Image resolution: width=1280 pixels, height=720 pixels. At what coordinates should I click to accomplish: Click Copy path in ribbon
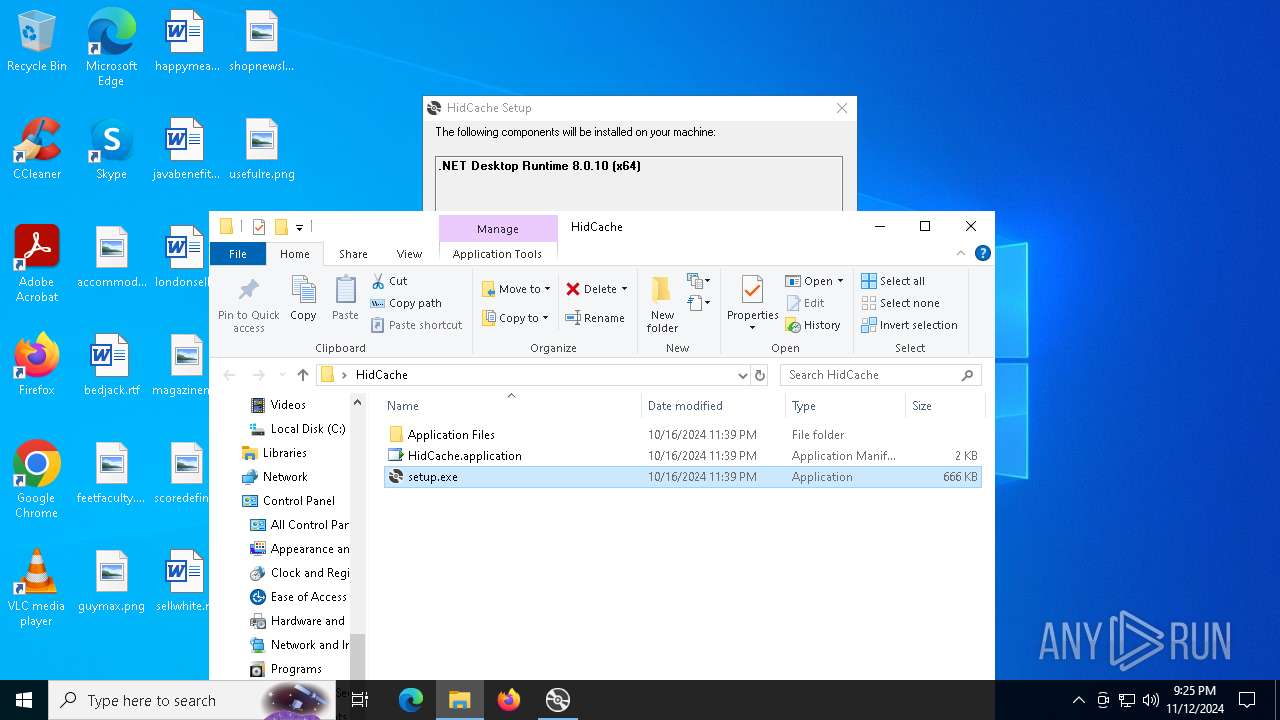click(x=406, y=303)
